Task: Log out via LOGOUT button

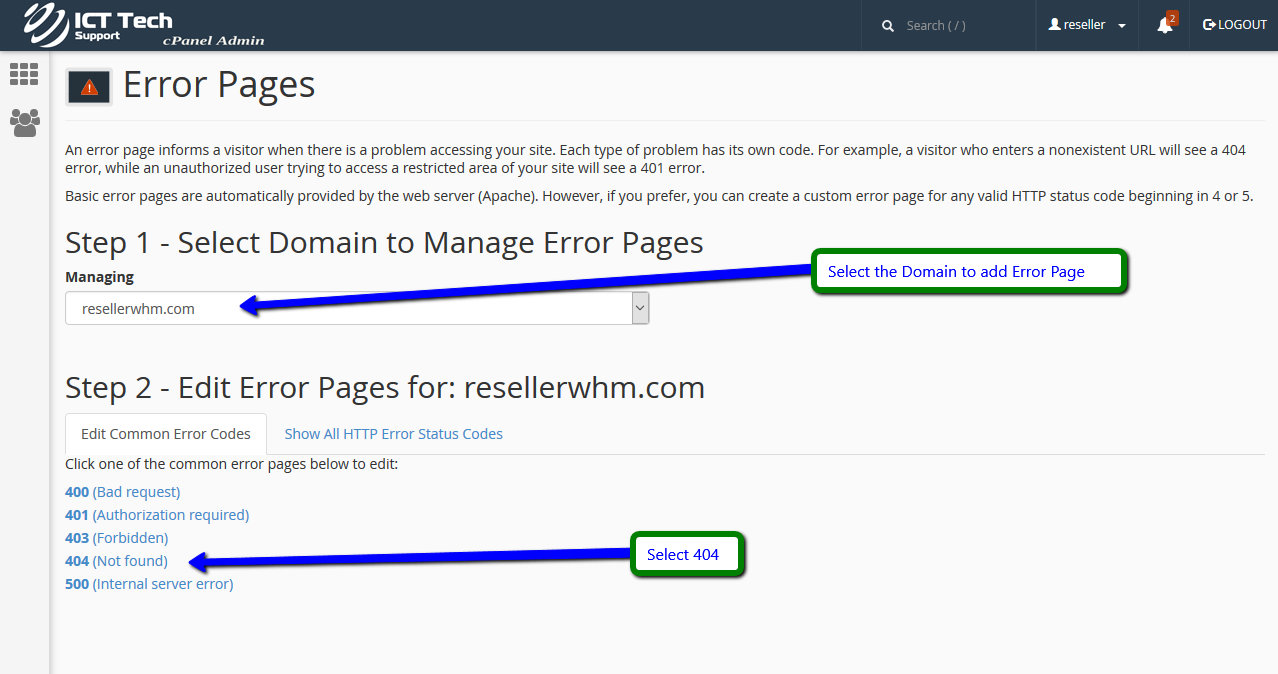Action: pos(1235,25)
